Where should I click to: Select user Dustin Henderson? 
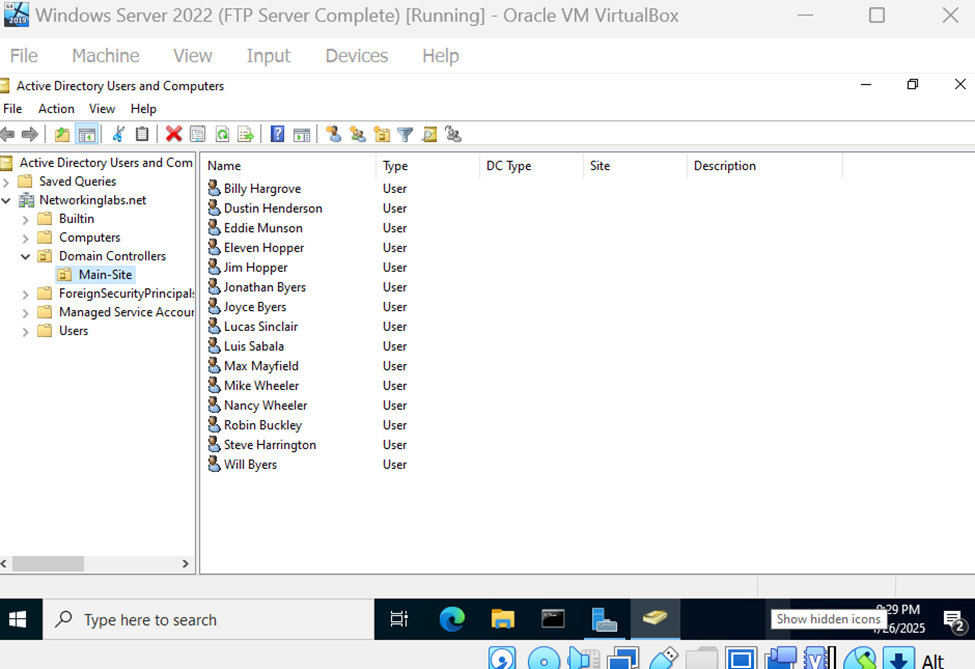pyautogui.click(x=273, y=208)
